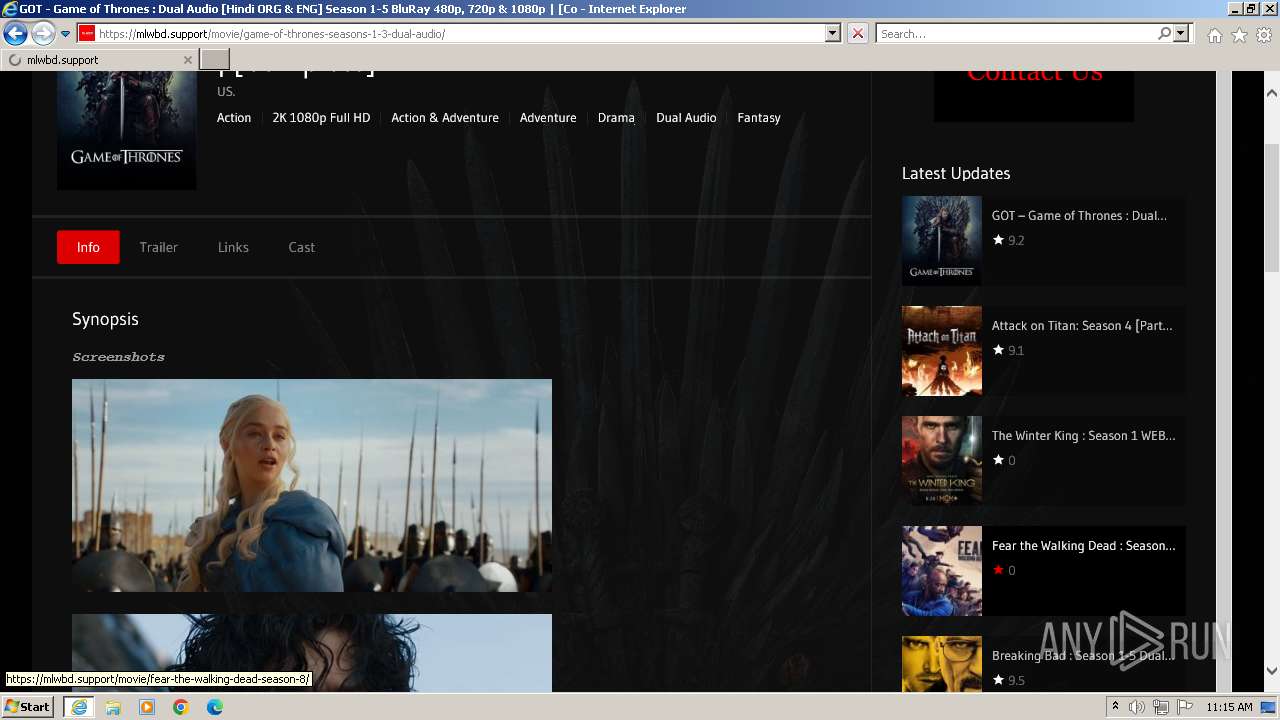
Task: Open the Fantasy genre link
Action: point(759,118)
